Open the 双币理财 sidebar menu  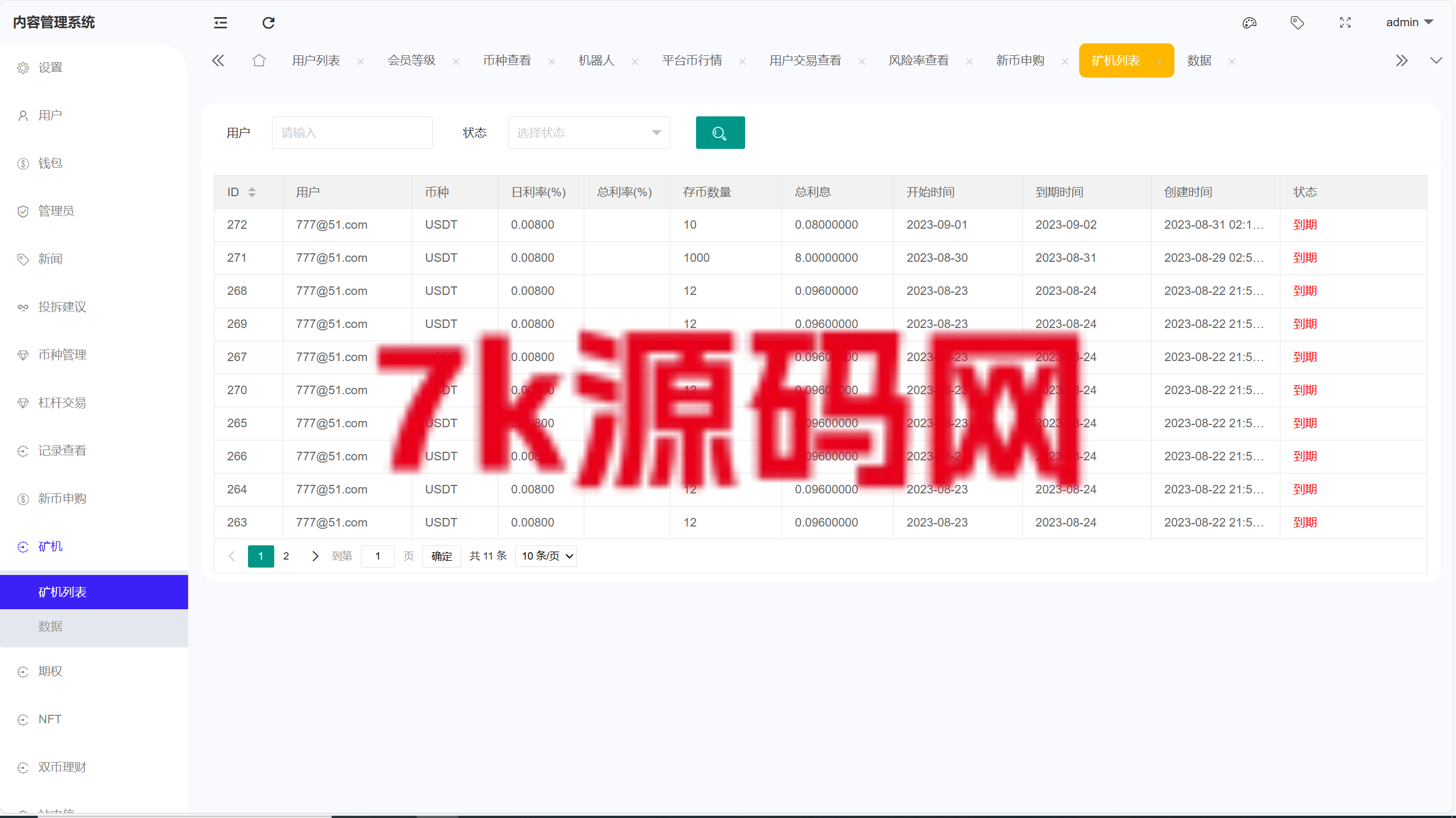[94, 768]
